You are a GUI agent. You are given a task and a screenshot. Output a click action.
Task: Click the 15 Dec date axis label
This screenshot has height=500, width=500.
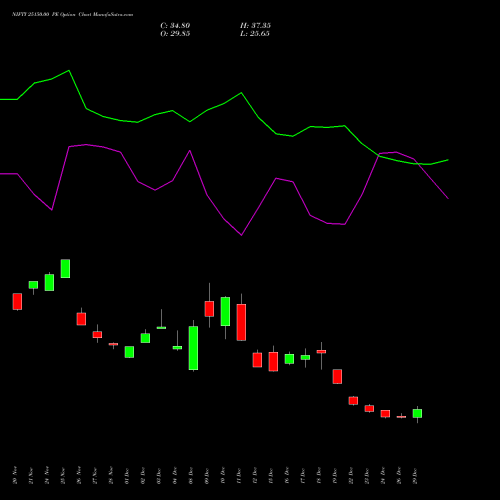click(271, 475)
